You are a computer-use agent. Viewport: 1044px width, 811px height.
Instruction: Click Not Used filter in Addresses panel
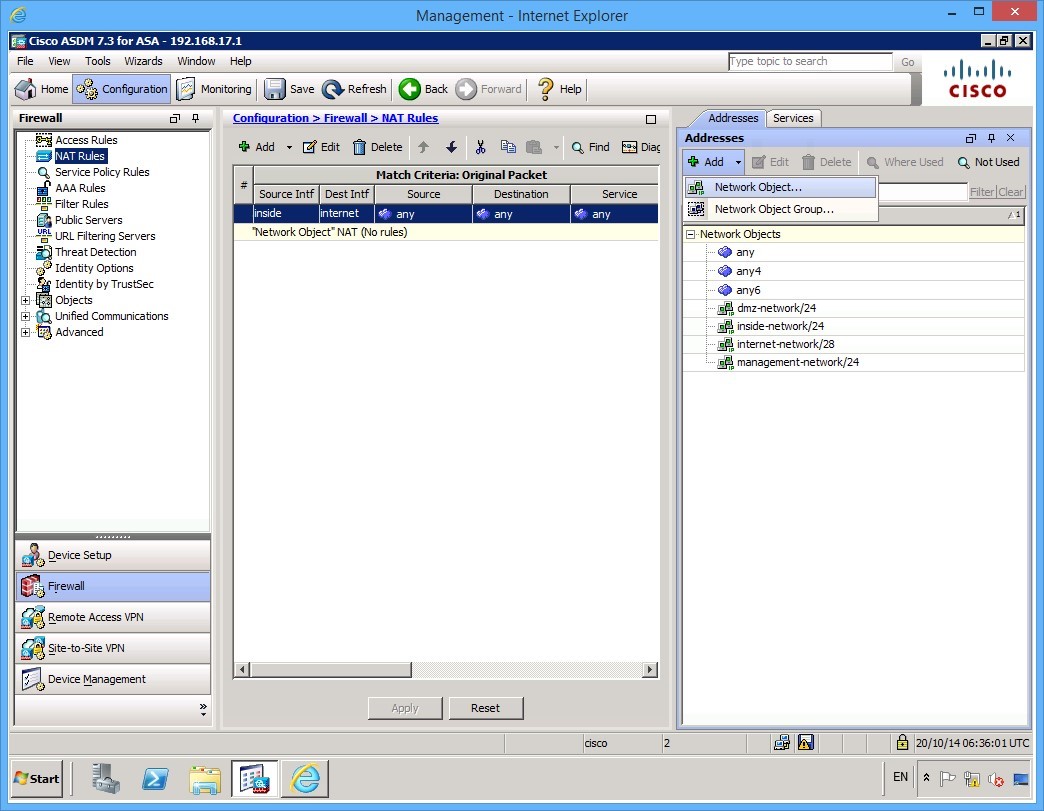tap(988, 162)
